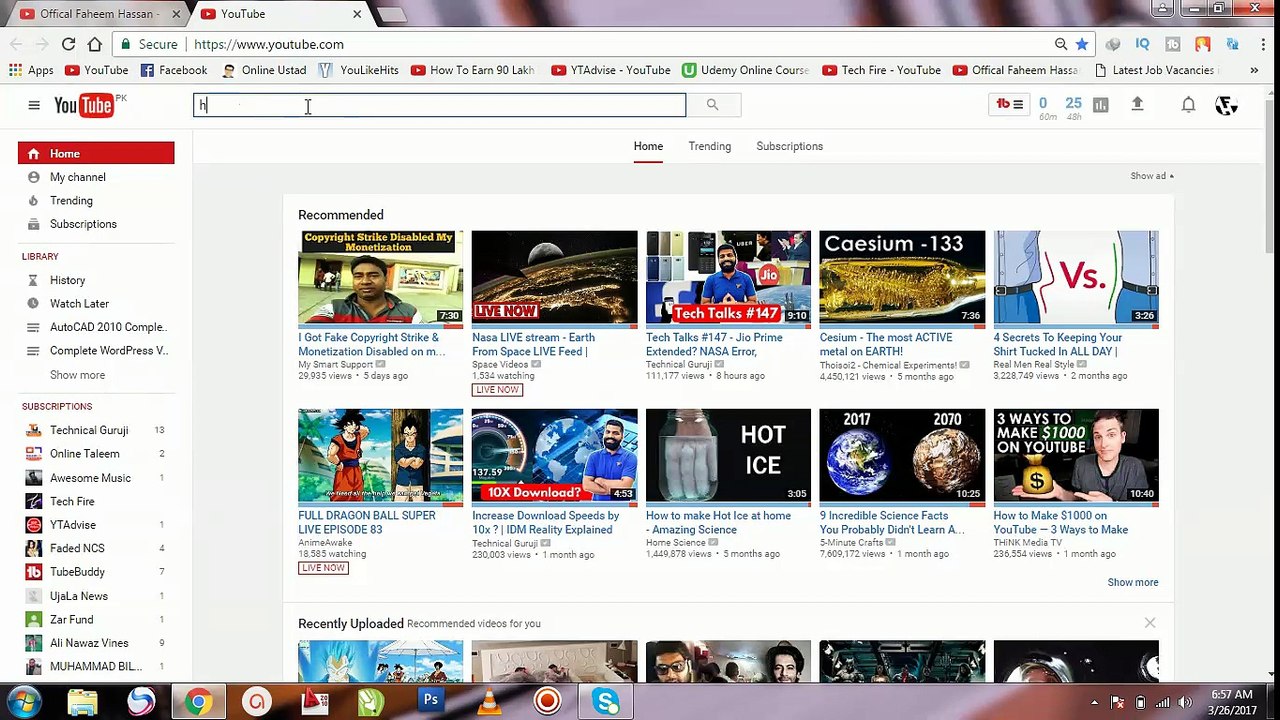Open Apps in the bookmarks bar
Screen dimensions: 1280x720
click(x=31, y=70)
